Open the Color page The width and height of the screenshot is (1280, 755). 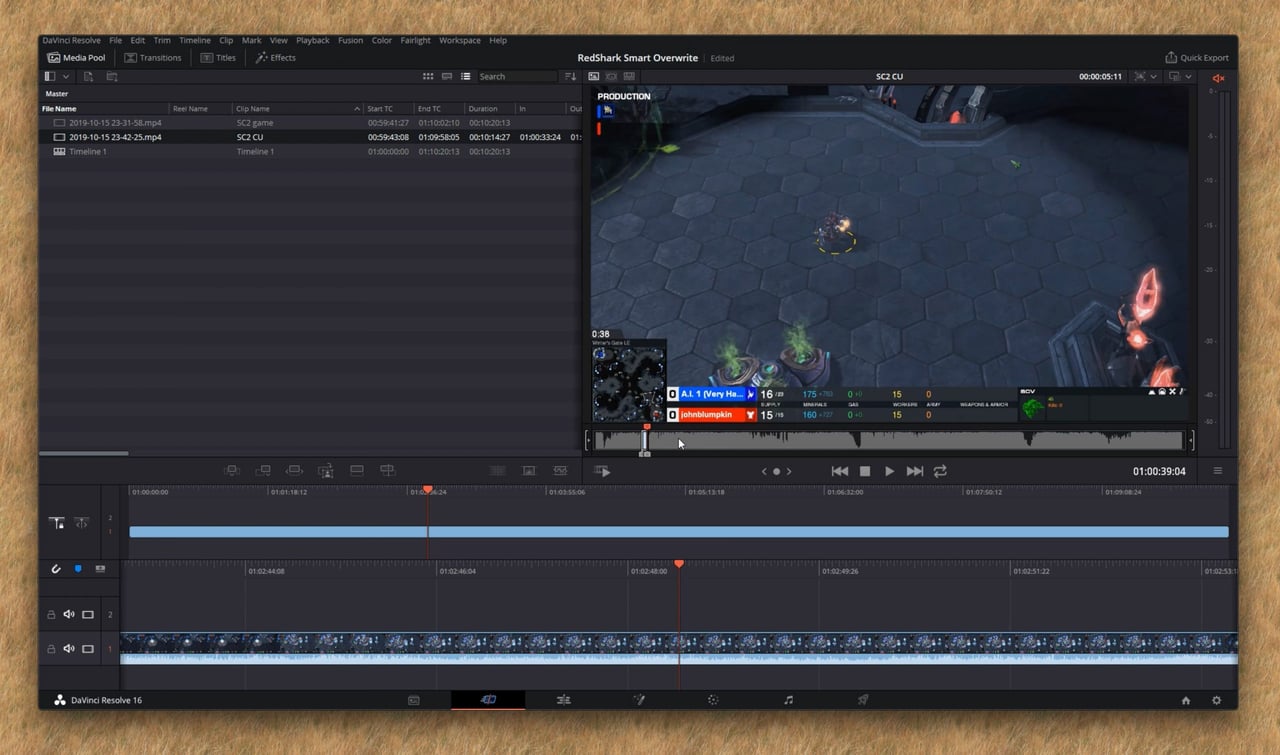coord(712,700)
